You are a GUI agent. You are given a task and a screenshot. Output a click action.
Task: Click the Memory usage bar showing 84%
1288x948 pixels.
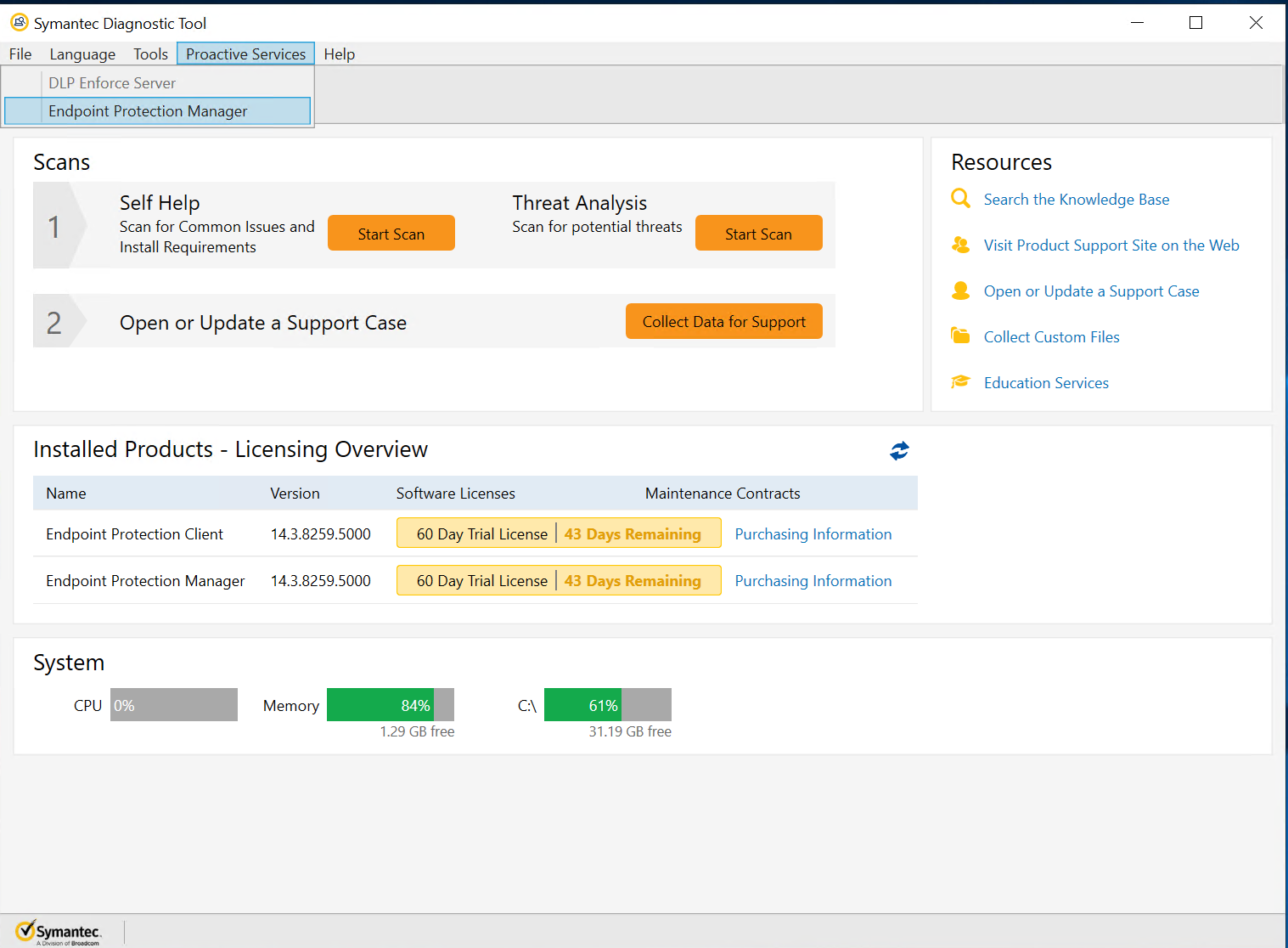coord(391,705)
